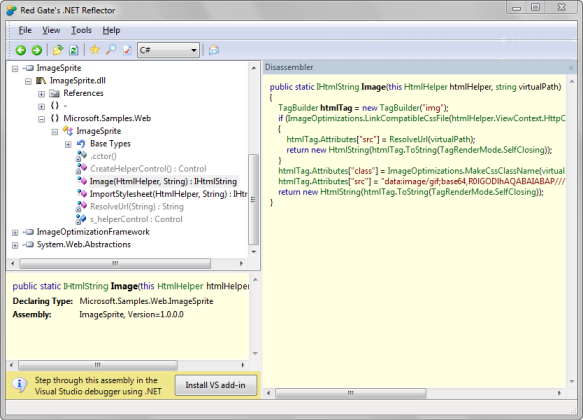Click the References folder icon
583x420 pixels.
[54, 93]
